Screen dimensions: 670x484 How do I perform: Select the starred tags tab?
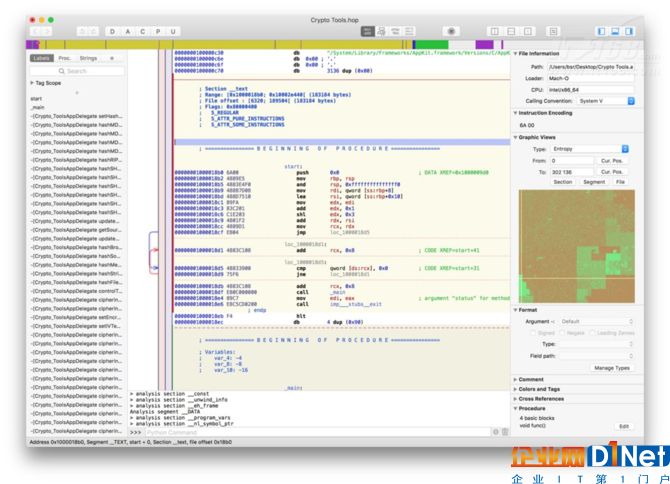coord(112,58)
